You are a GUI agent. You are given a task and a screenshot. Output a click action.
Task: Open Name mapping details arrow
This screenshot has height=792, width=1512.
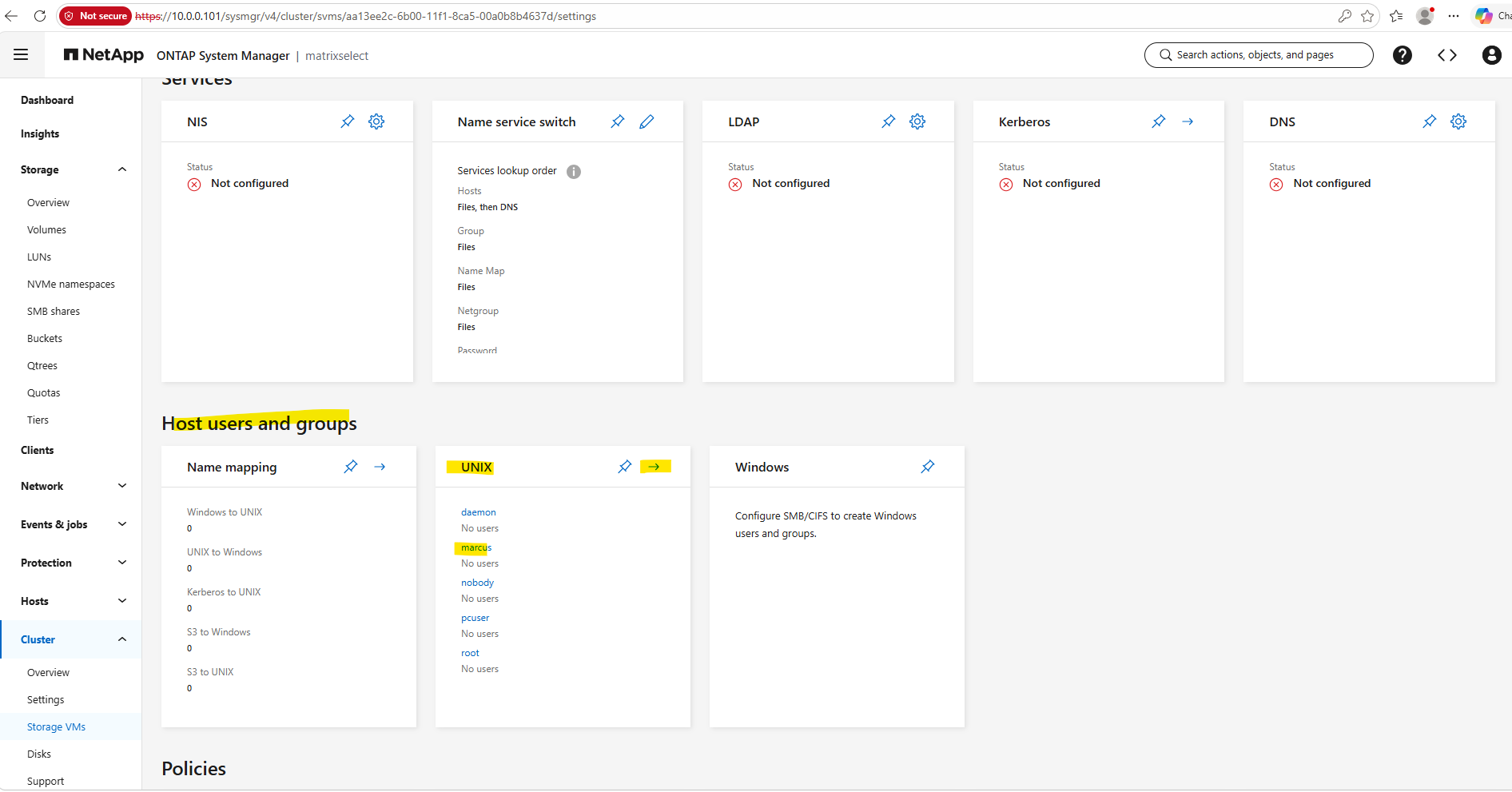pos(380,467)
